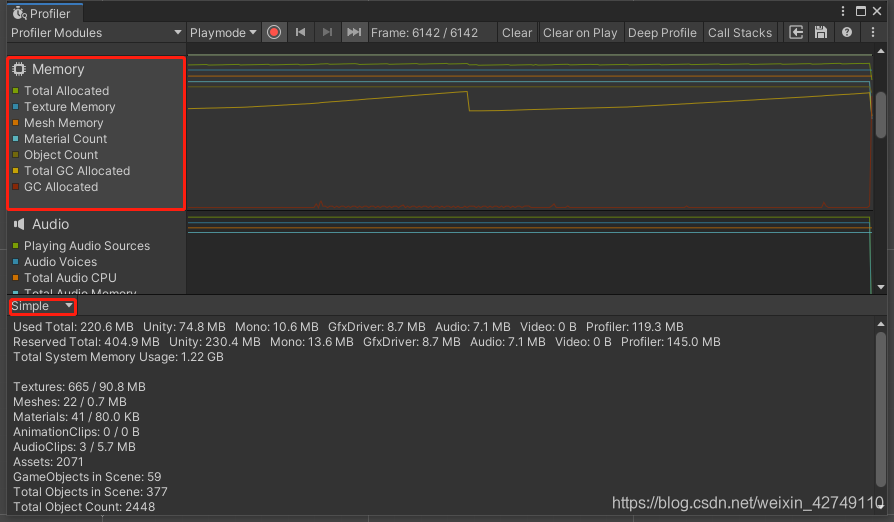
Task: Click the Audio module speaker icon
Action: (19, 224)
